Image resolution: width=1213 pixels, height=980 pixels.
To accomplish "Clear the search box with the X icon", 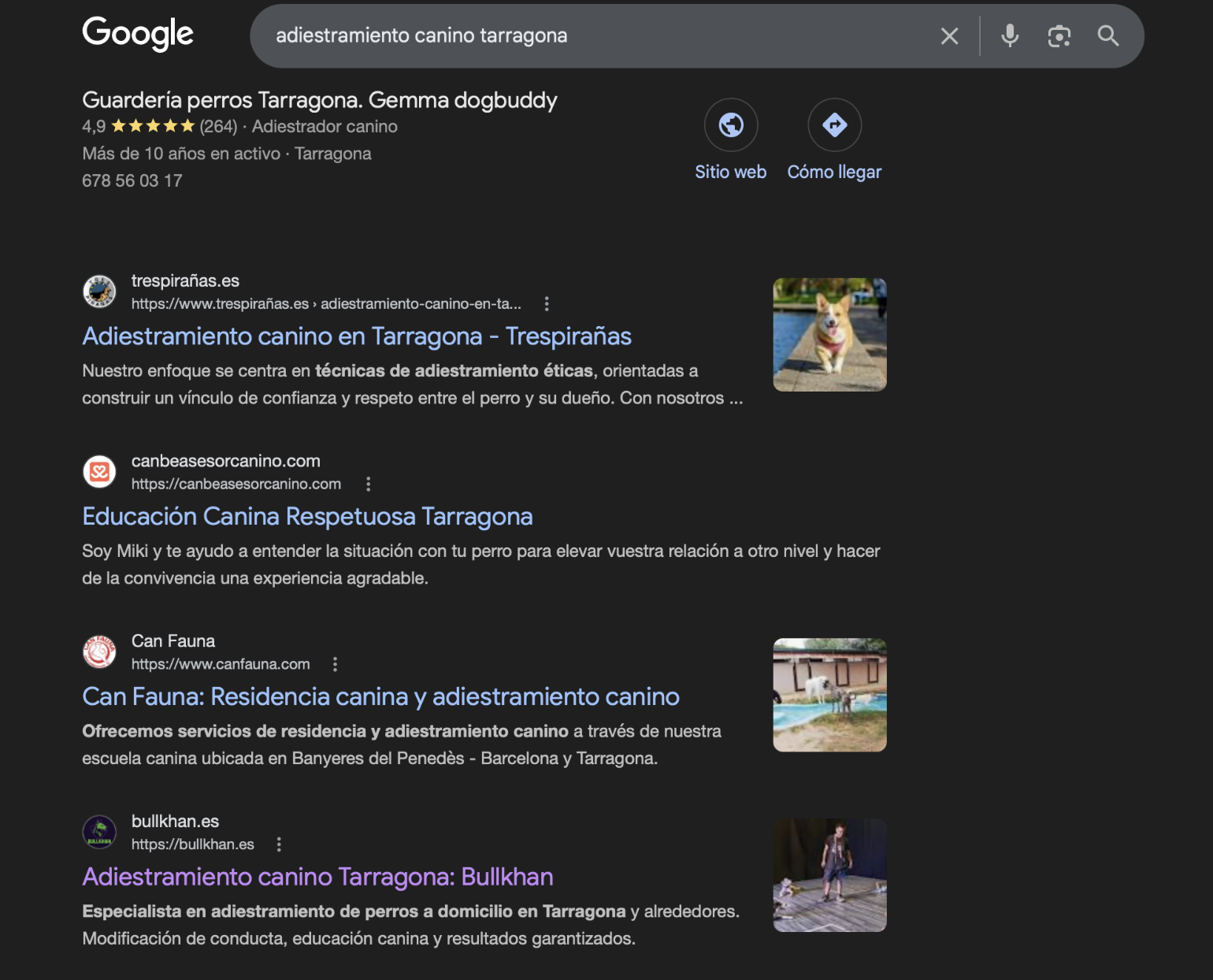I will click(x=948, y=35).
